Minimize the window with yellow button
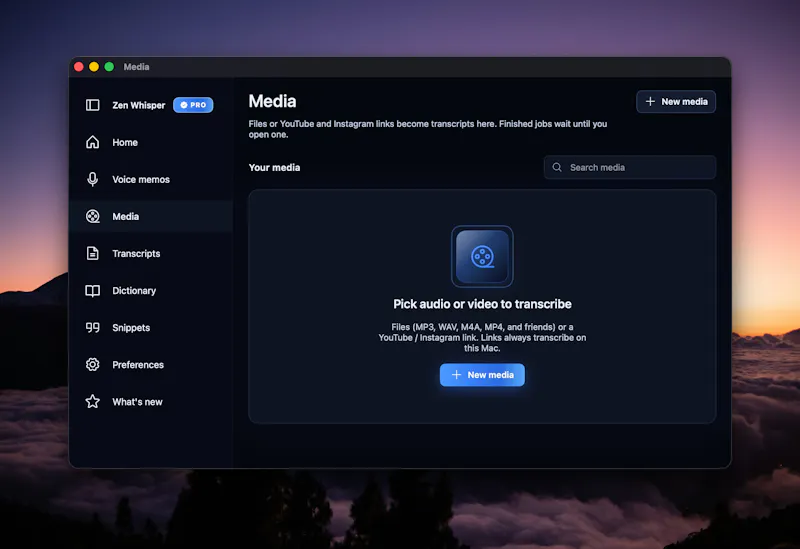Viewport: 800px width, 549px height. [94, 67]
